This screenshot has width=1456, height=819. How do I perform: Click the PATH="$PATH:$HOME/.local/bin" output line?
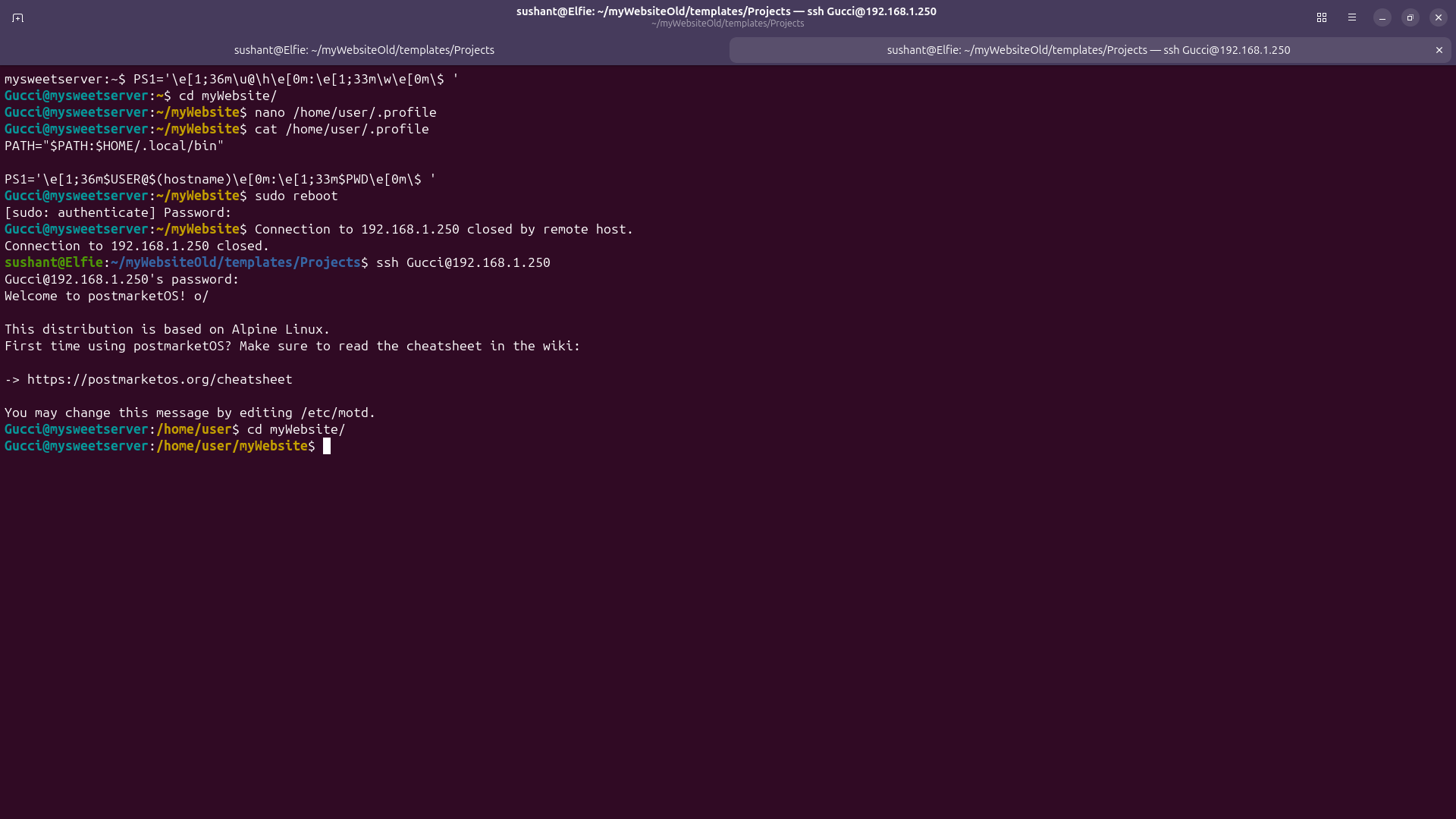click(x=115, y=146)
